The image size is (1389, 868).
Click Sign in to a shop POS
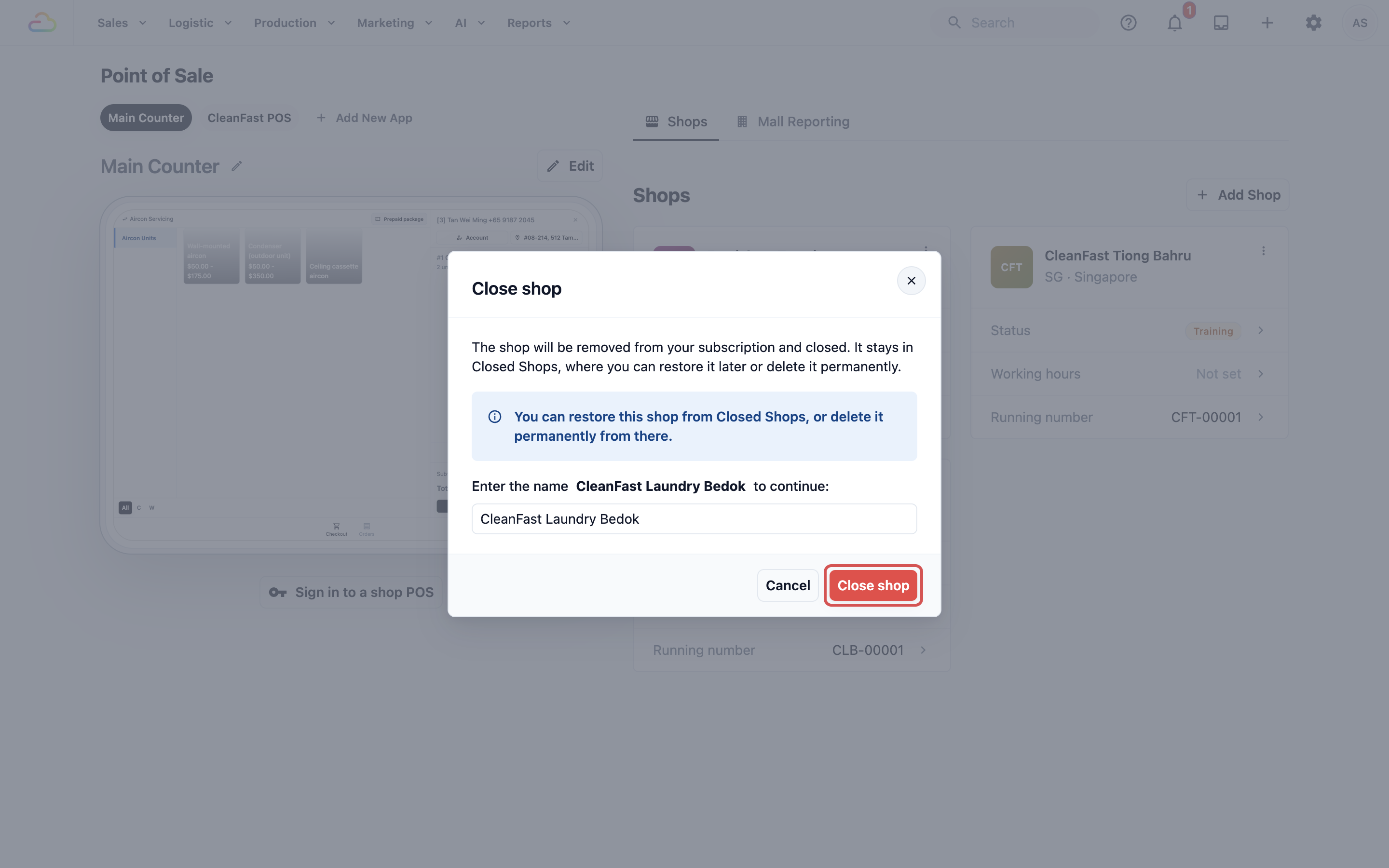tap(351, 593)
